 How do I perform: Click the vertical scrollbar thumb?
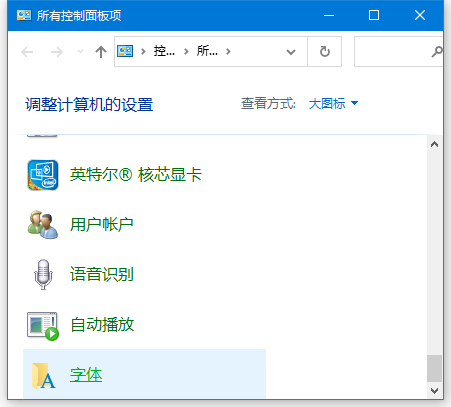click(434, 369)
